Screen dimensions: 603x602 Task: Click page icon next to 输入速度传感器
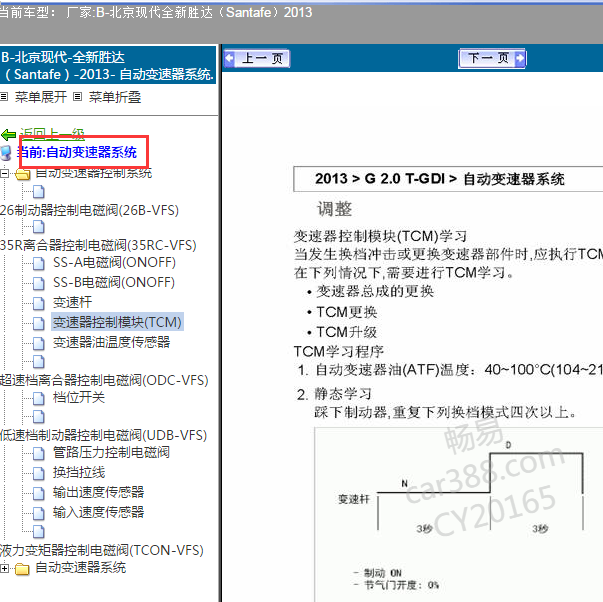[x=38, y=514]
